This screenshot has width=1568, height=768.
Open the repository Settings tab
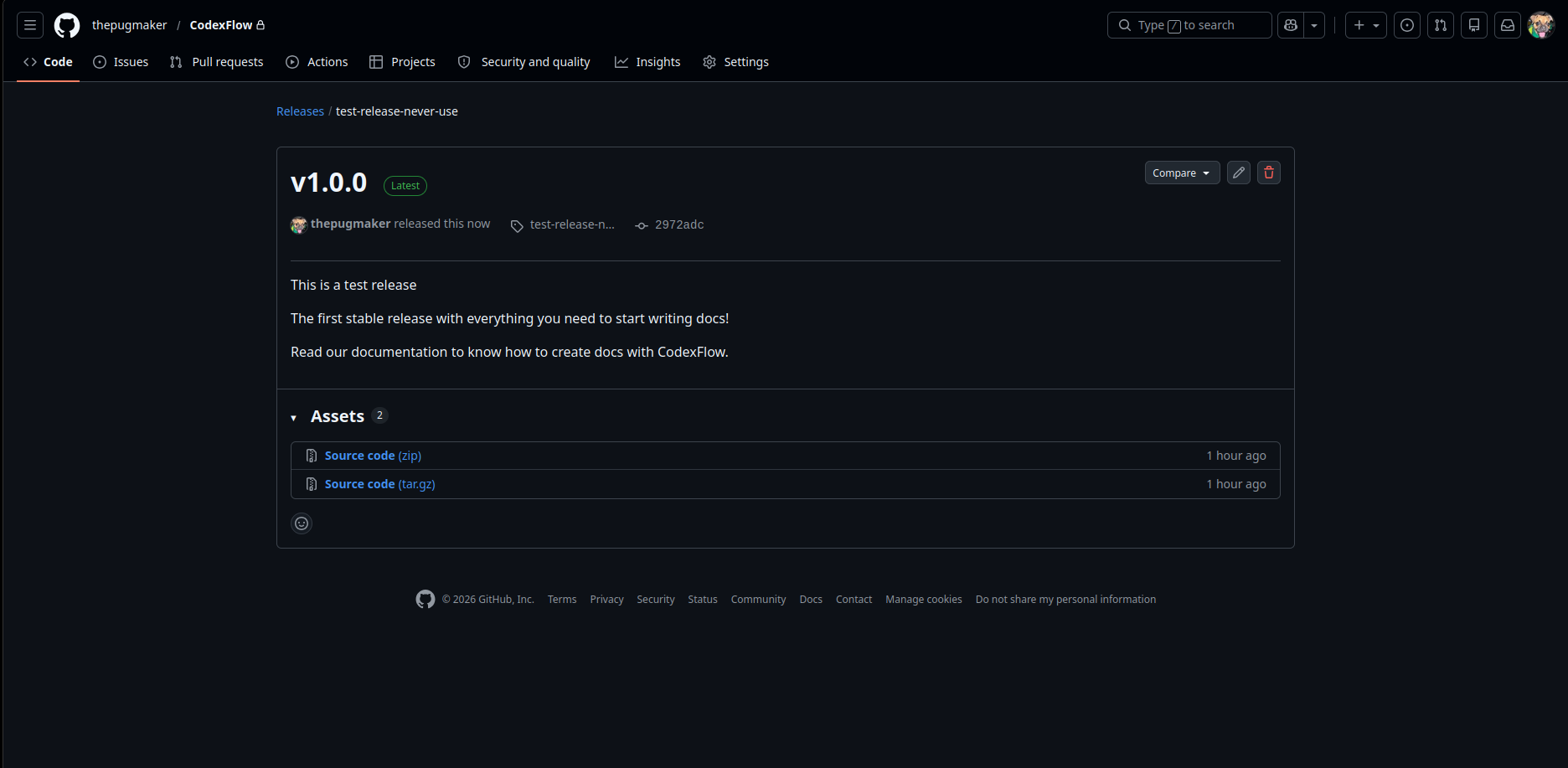[x=735, y=62]
